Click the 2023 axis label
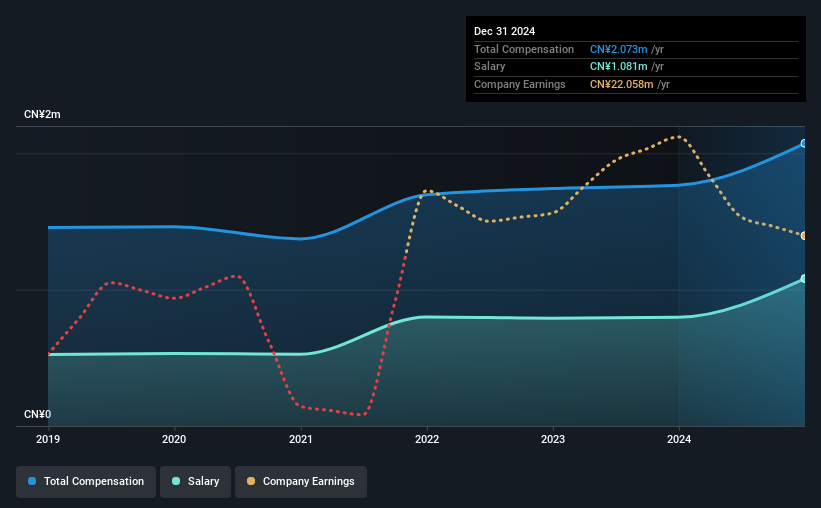The width and height of the screenshot is (821, 508). 553,439
